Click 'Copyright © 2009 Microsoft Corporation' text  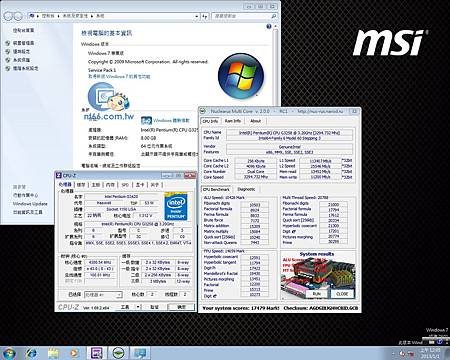coord(129,62)
